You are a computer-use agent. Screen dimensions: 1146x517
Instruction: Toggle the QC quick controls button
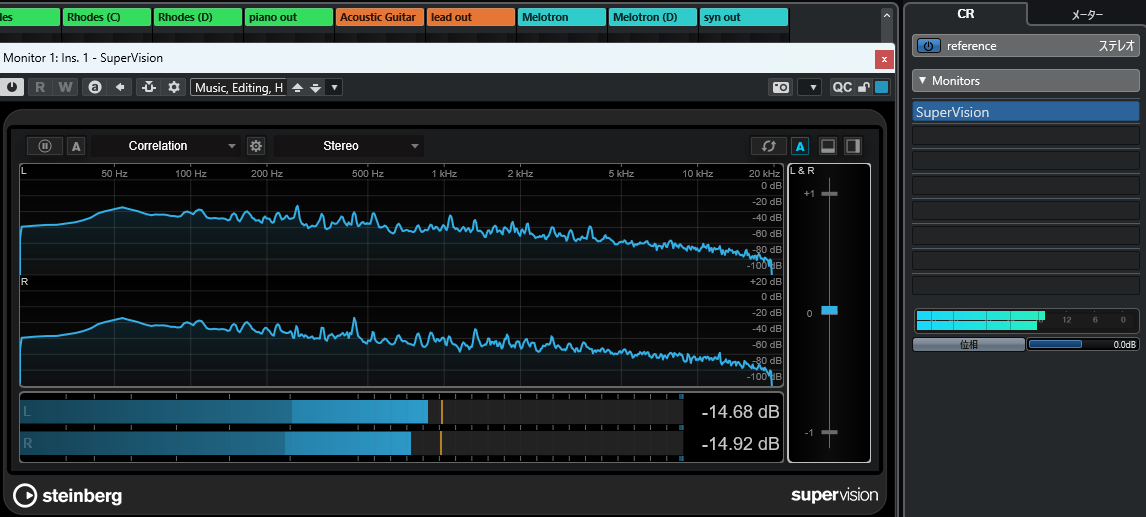[x=842, y=87]
